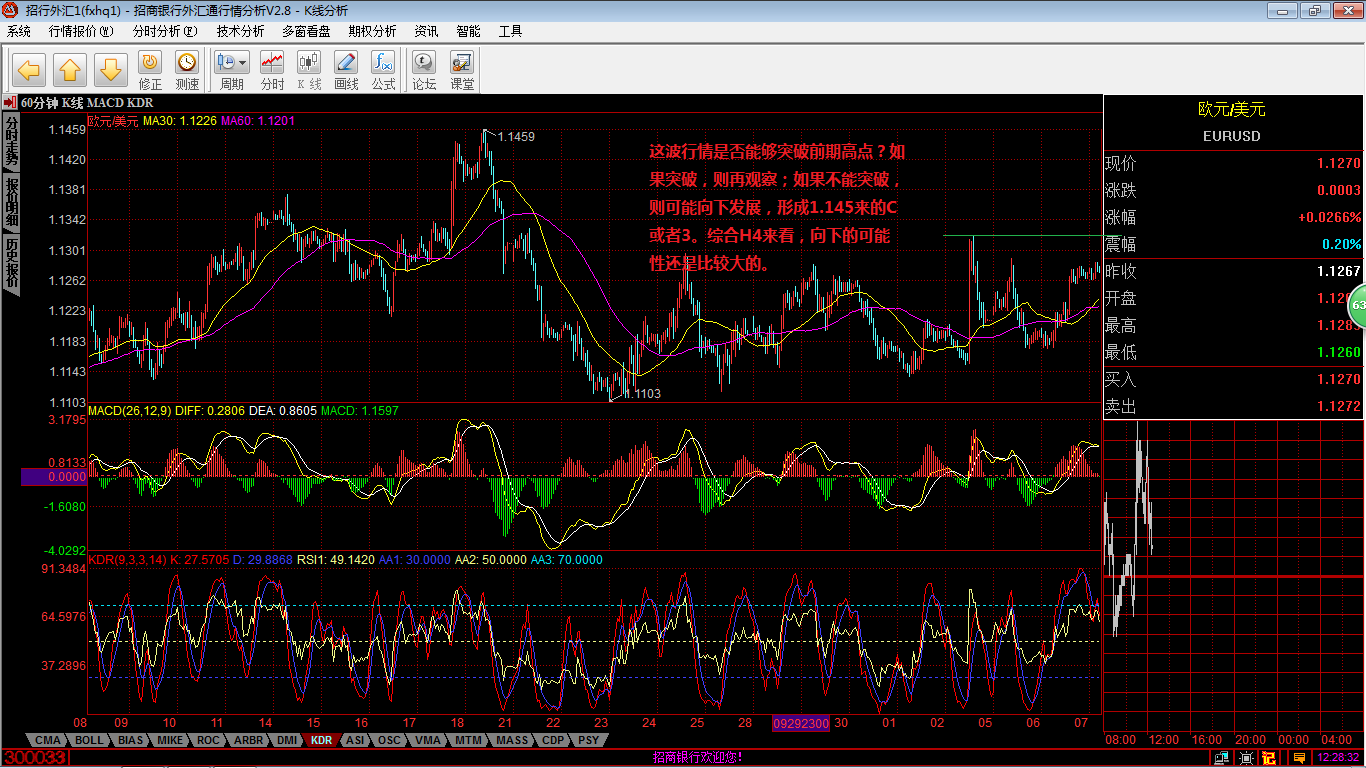Click the 1.1459 high price label
Screen dimensions: 1366x768
pyautogui.click(x=516, y=136)
